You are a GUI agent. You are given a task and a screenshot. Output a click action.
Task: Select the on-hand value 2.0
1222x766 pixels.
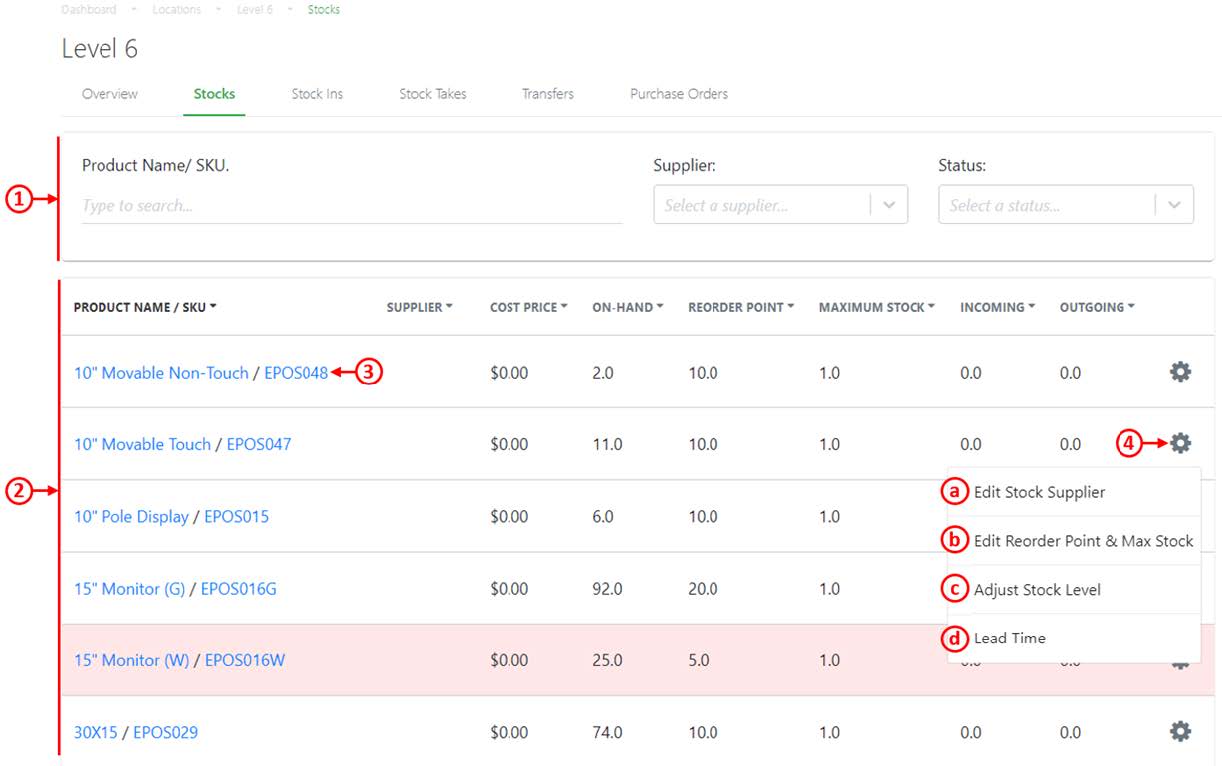pyautogui.click(x=603, y=373)
